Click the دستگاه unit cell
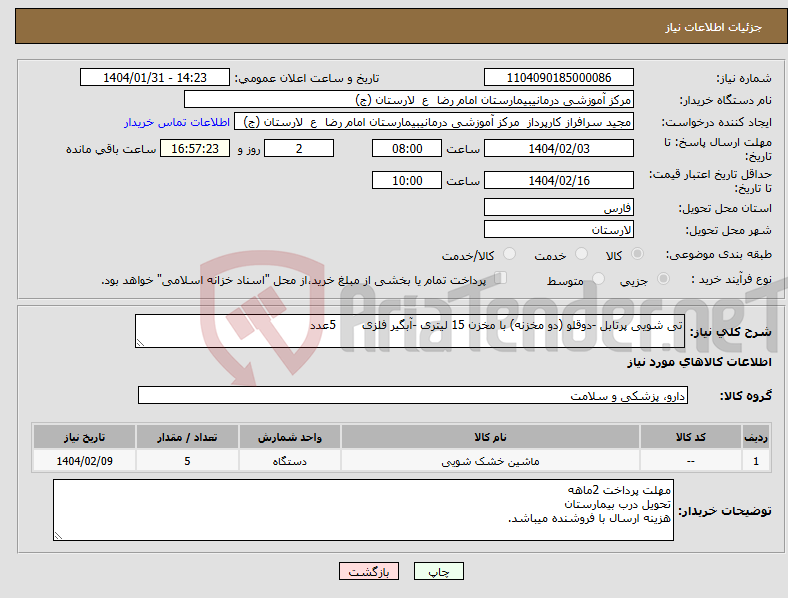 point(289,461)
